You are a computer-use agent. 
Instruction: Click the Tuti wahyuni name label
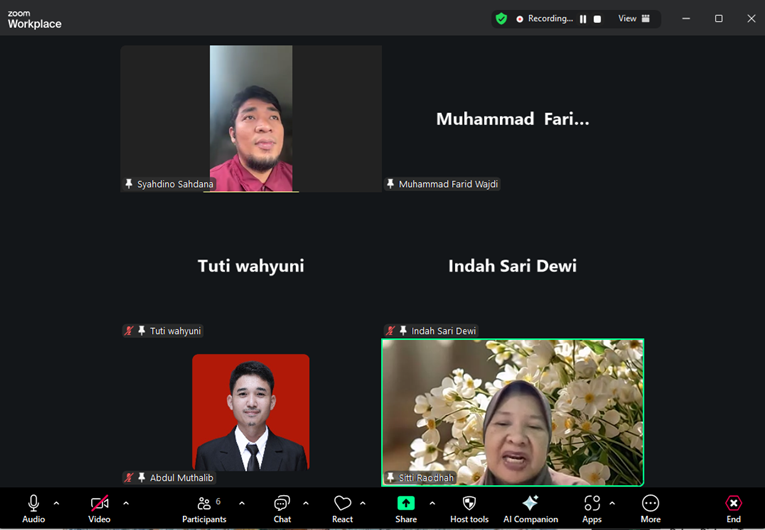click(175, 331)
